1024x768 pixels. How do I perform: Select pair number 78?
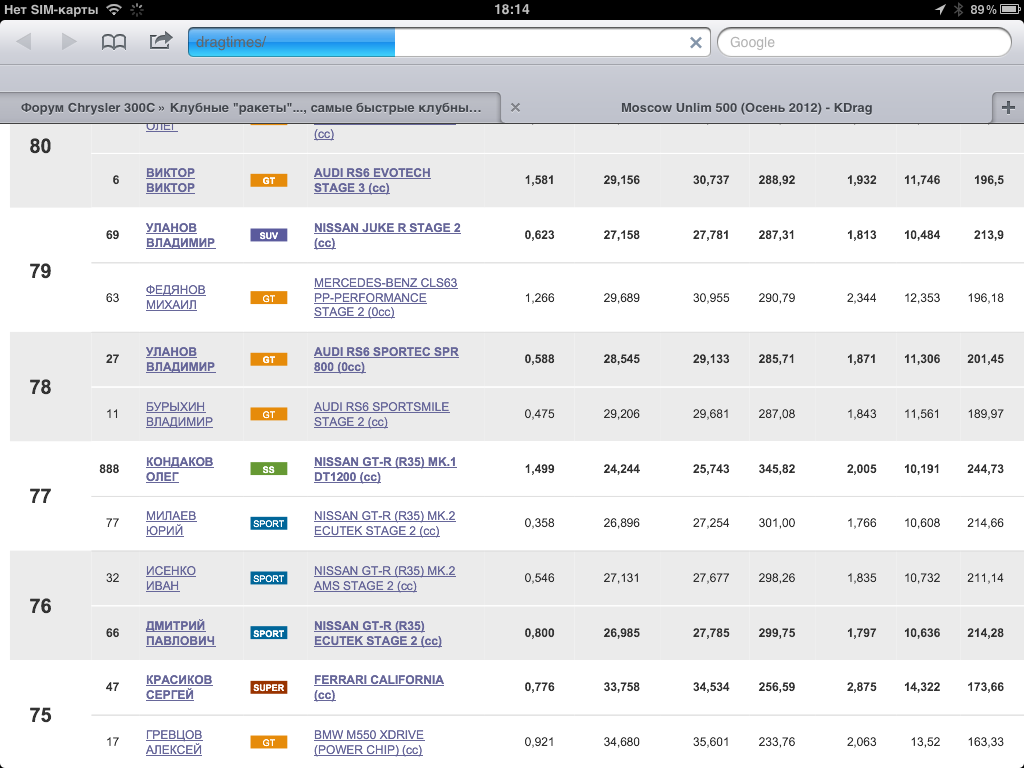point(40,387)
